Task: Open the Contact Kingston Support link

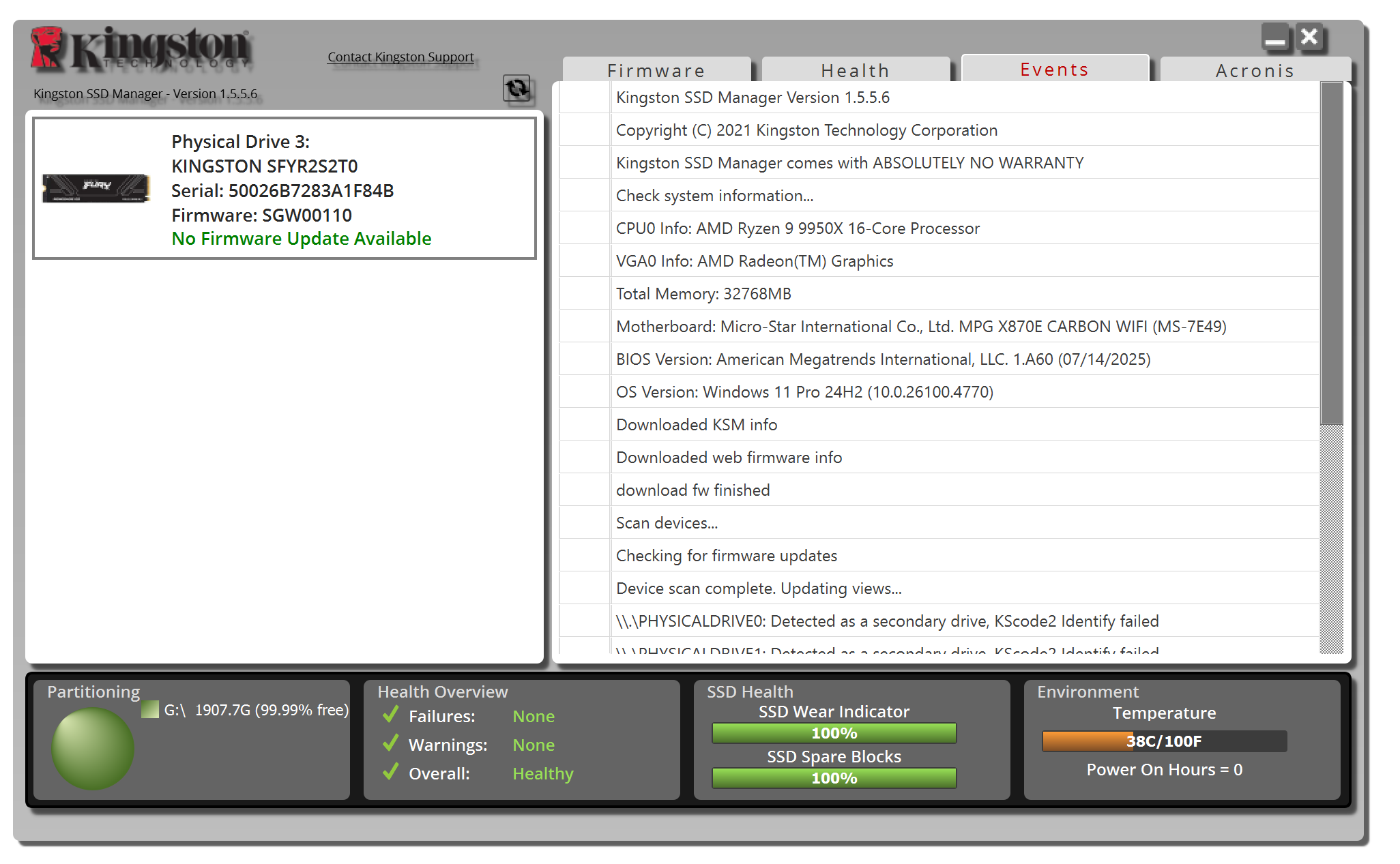Action: pos(400,57)
